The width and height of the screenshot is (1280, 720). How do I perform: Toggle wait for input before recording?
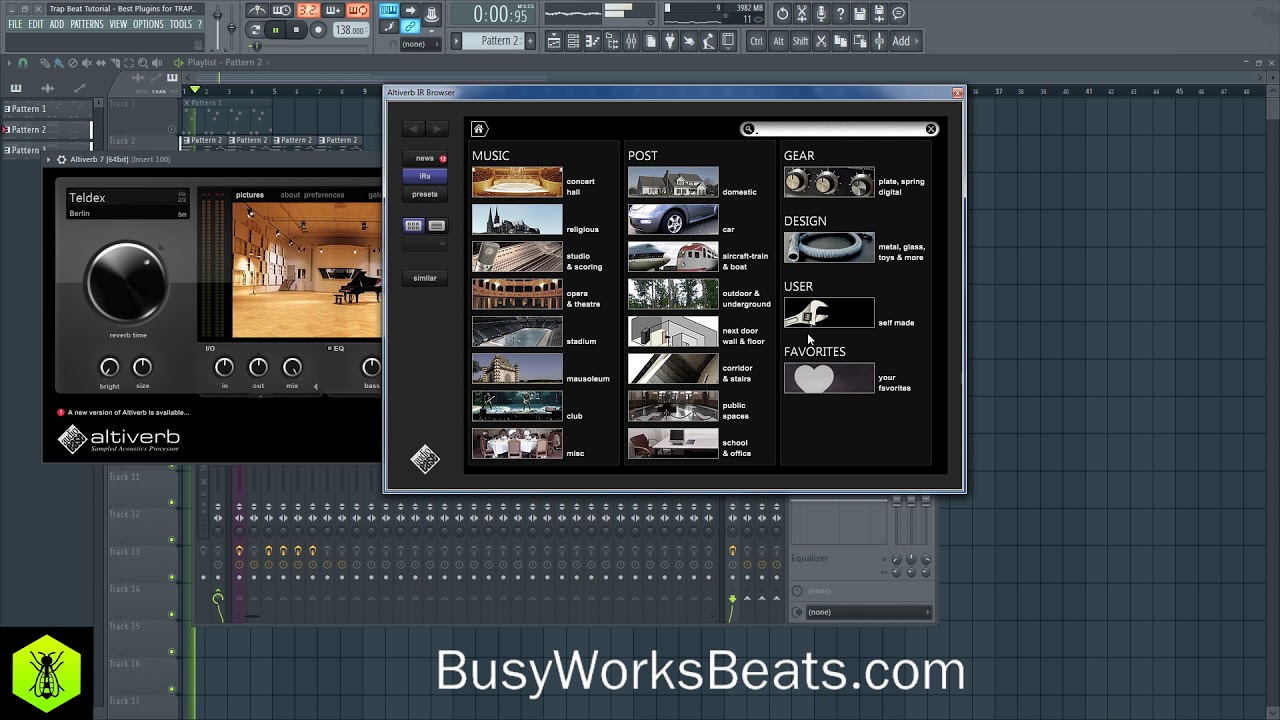(x=282, y=11)
